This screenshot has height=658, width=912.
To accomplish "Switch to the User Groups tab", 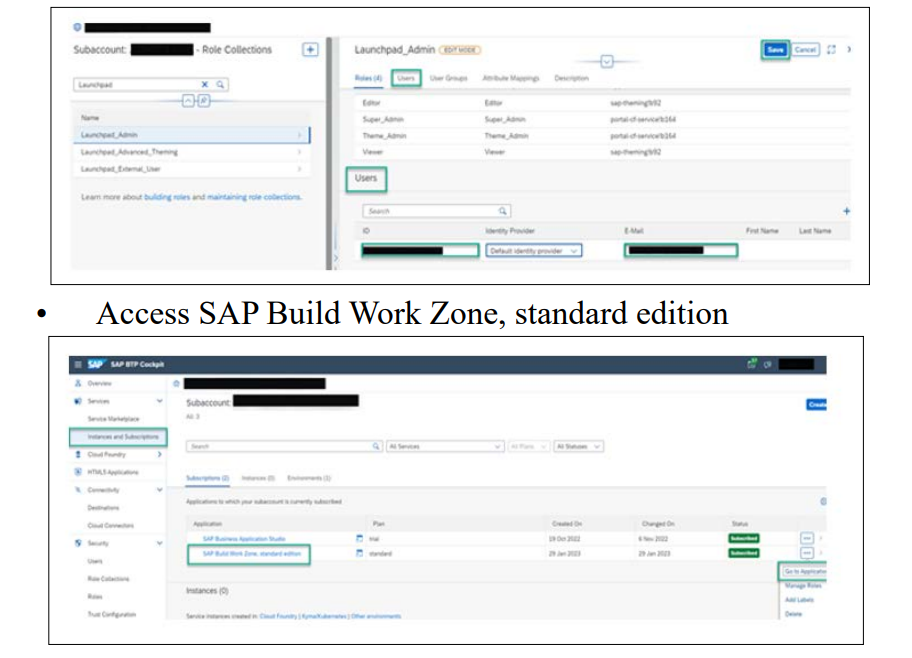I will pyautogui.click(x=448, y=78).
